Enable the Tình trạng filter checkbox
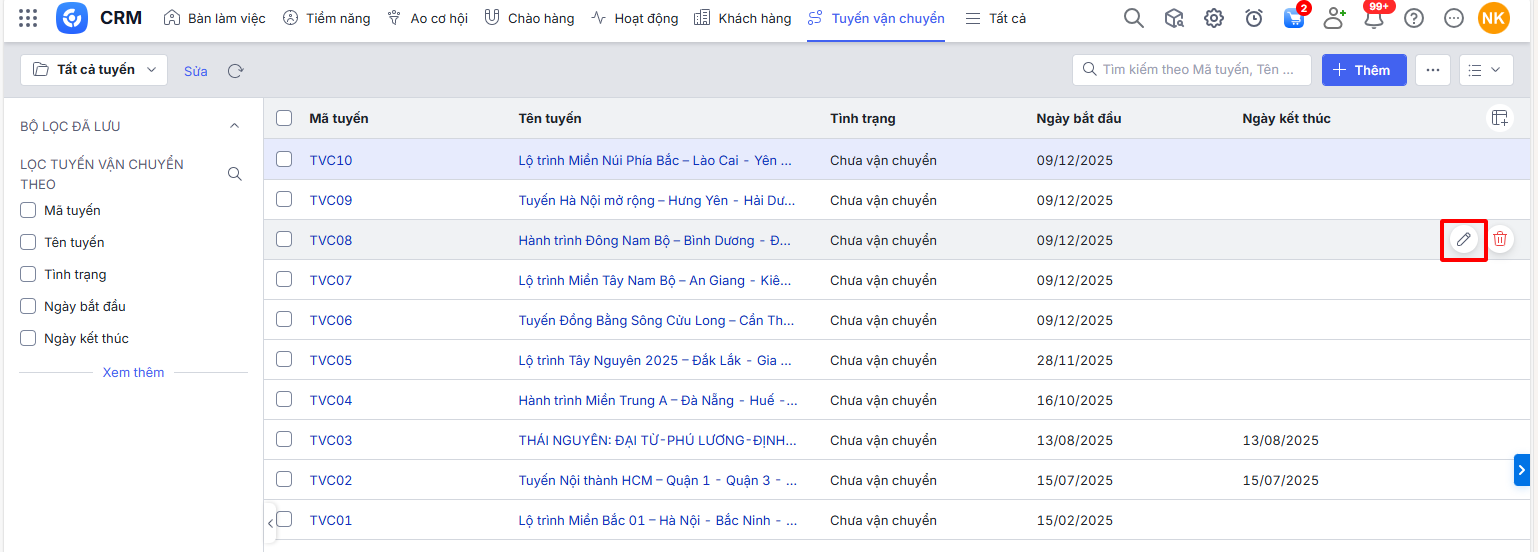The height and width of the screenshot is (552, 1538). pyautogui.click(x=29, y=275)
